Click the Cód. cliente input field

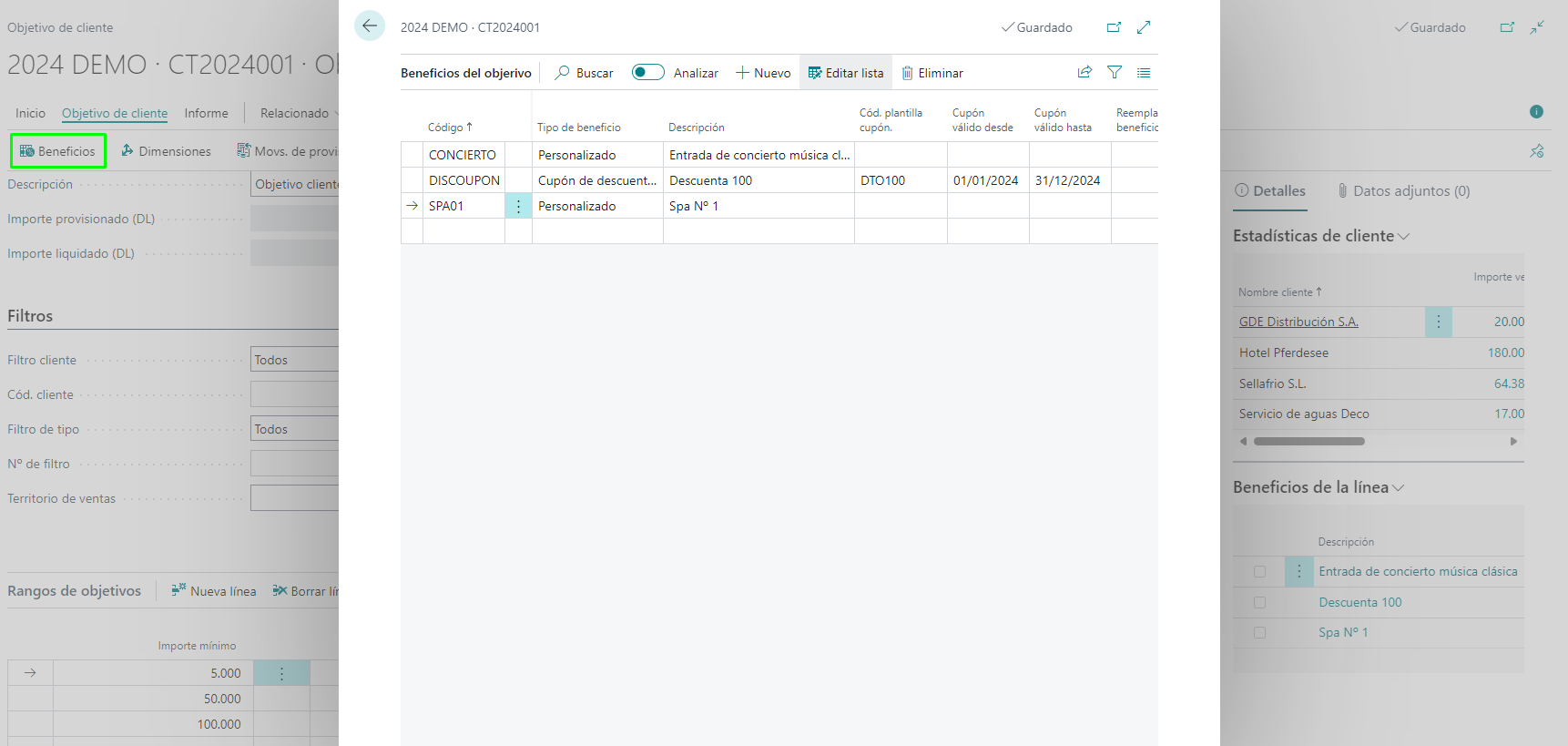294,394
